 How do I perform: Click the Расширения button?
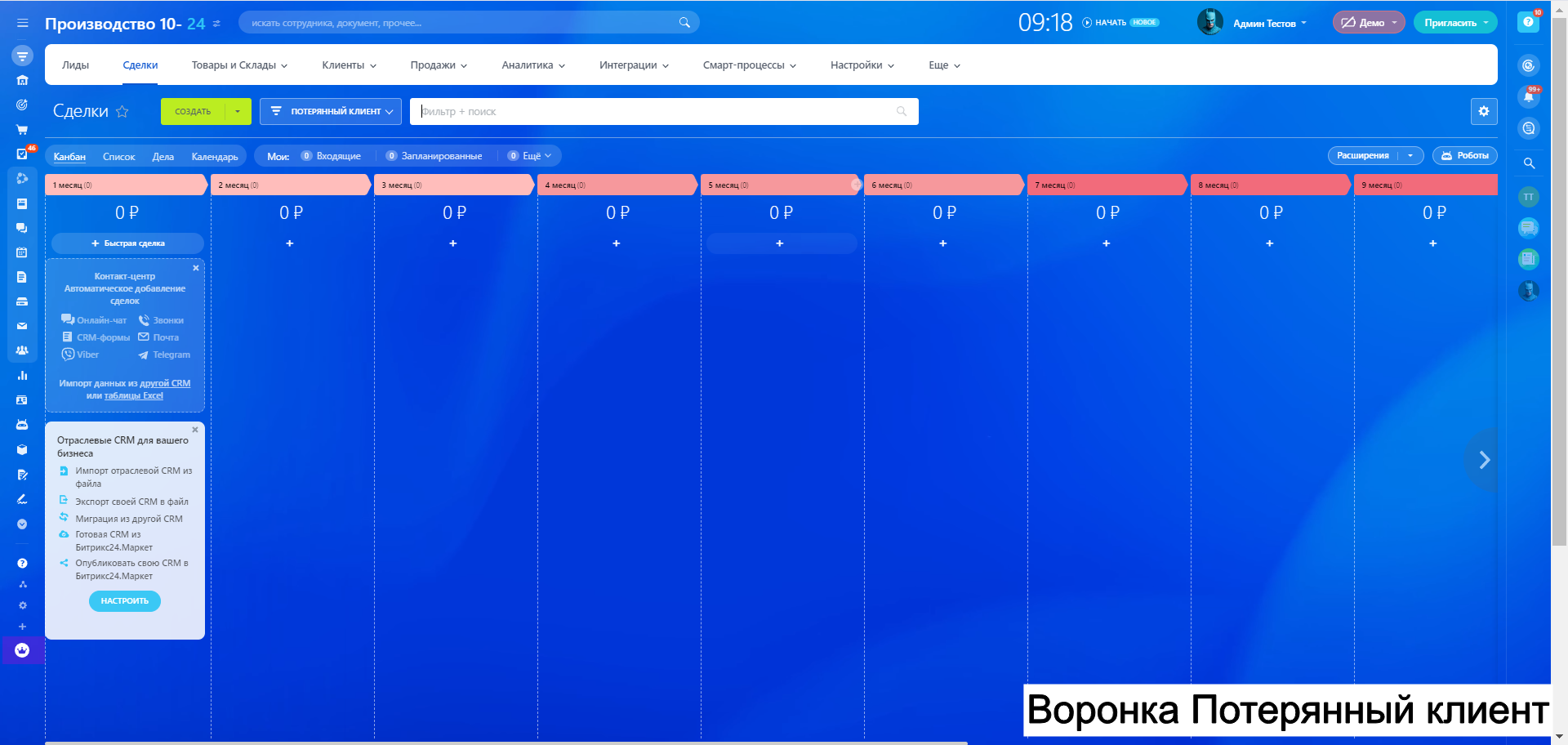[x=1362, y=155]
